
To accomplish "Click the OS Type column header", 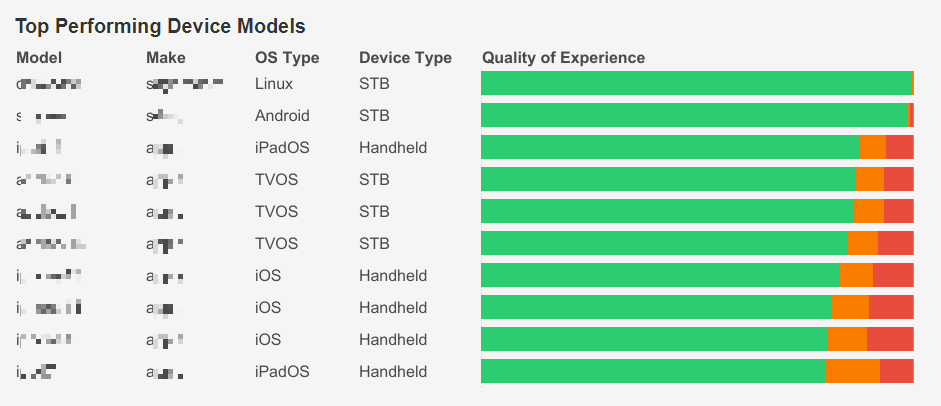I will (x=287, y=57).
